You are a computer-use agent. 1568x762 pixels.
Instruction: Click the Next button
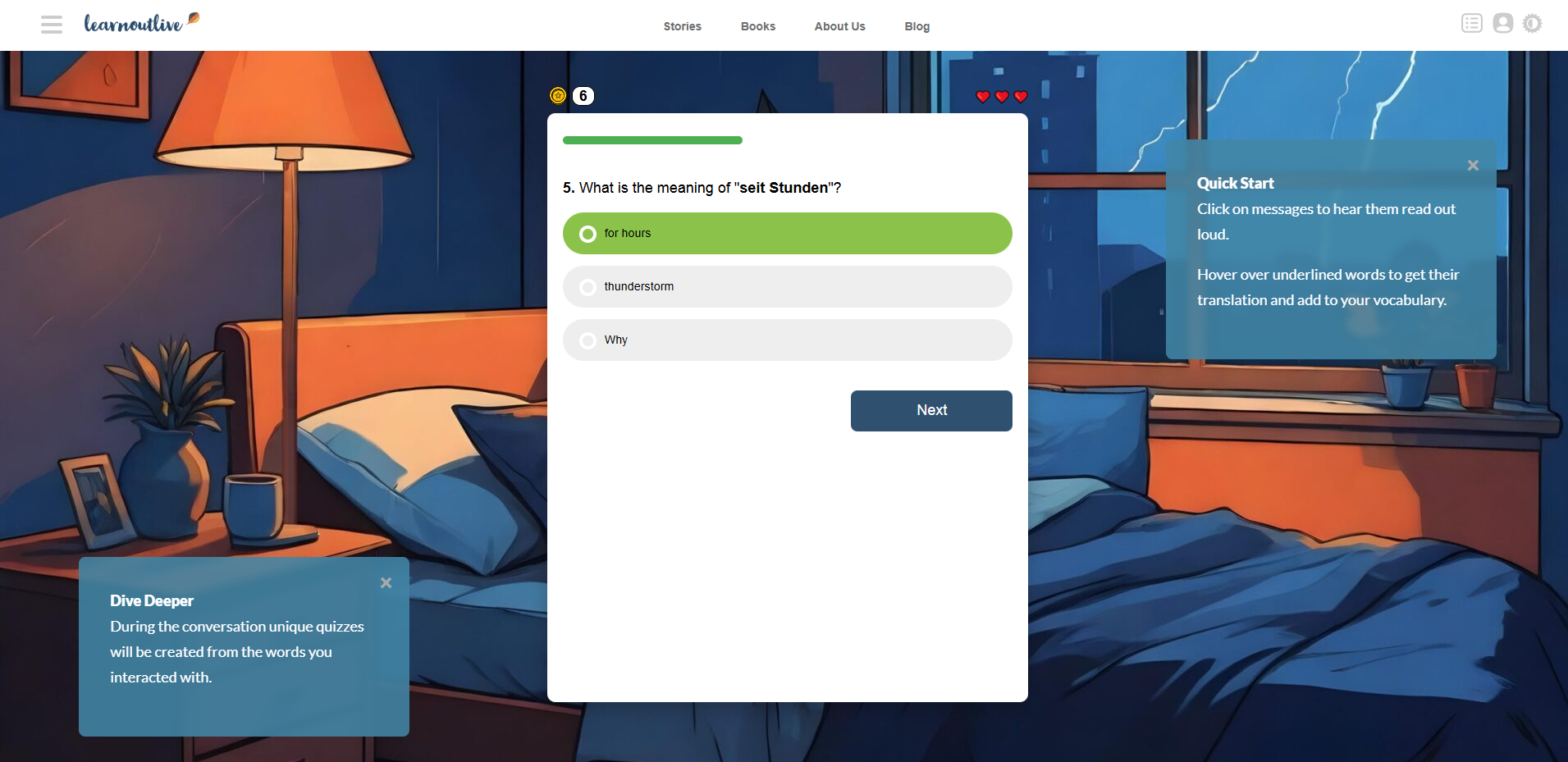pos(931,411)
